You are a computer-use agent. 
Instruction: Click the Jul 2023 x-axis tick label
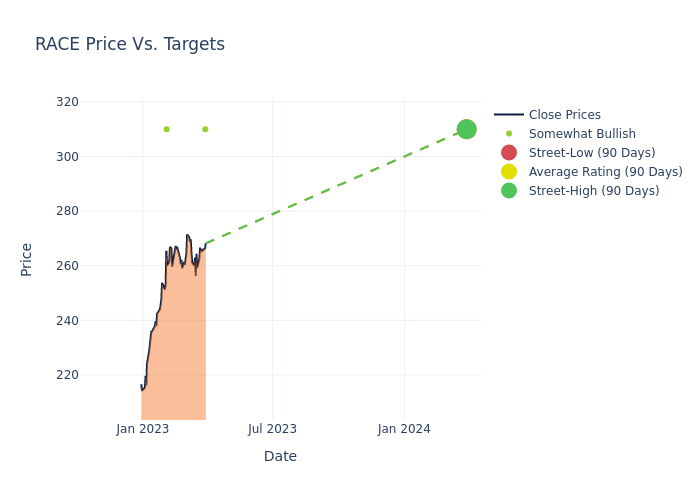click(x=272, y=429)
